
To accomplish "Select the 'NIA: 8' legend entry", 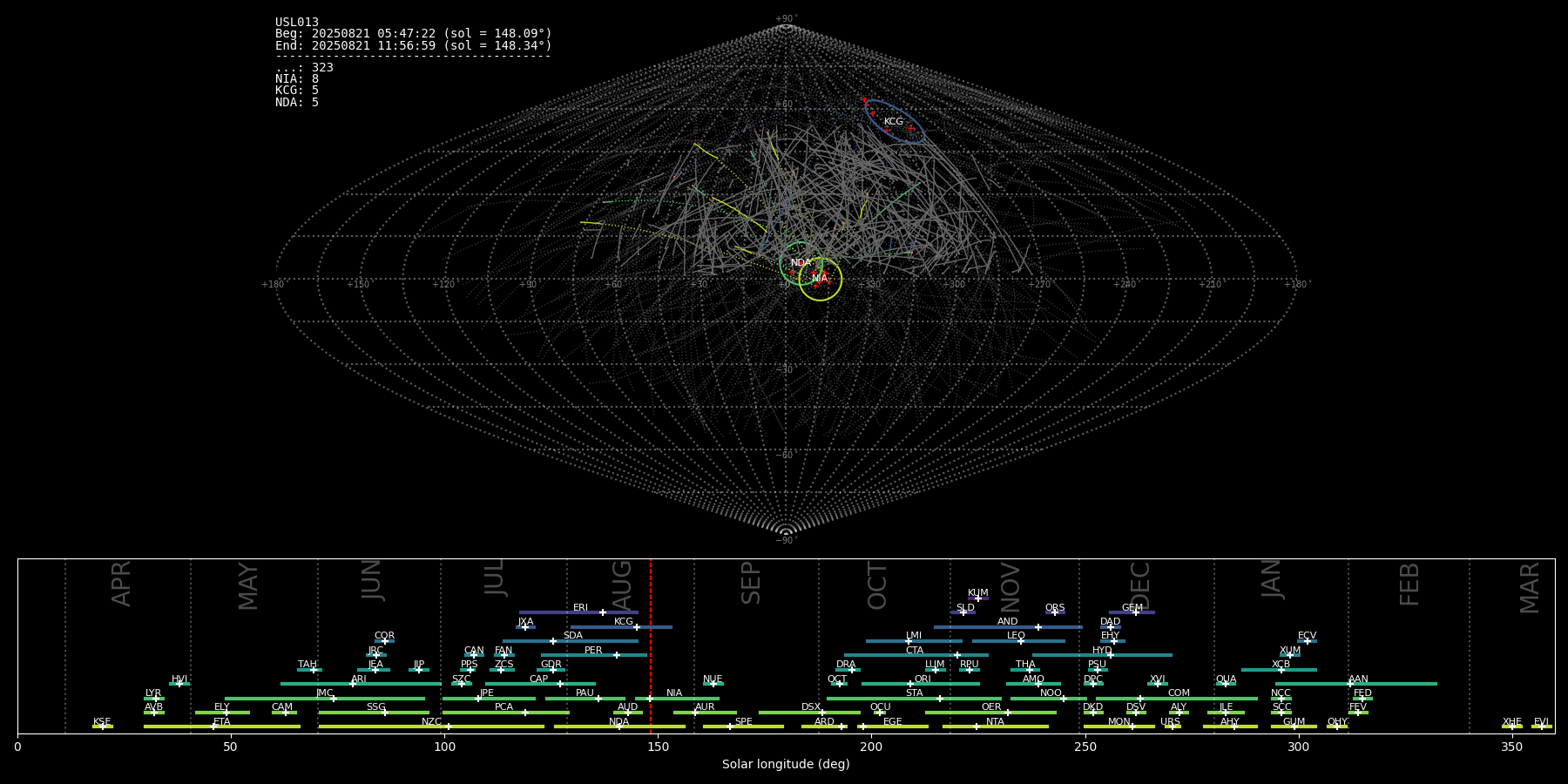I will pyautogui.click(x=297, y=79).
